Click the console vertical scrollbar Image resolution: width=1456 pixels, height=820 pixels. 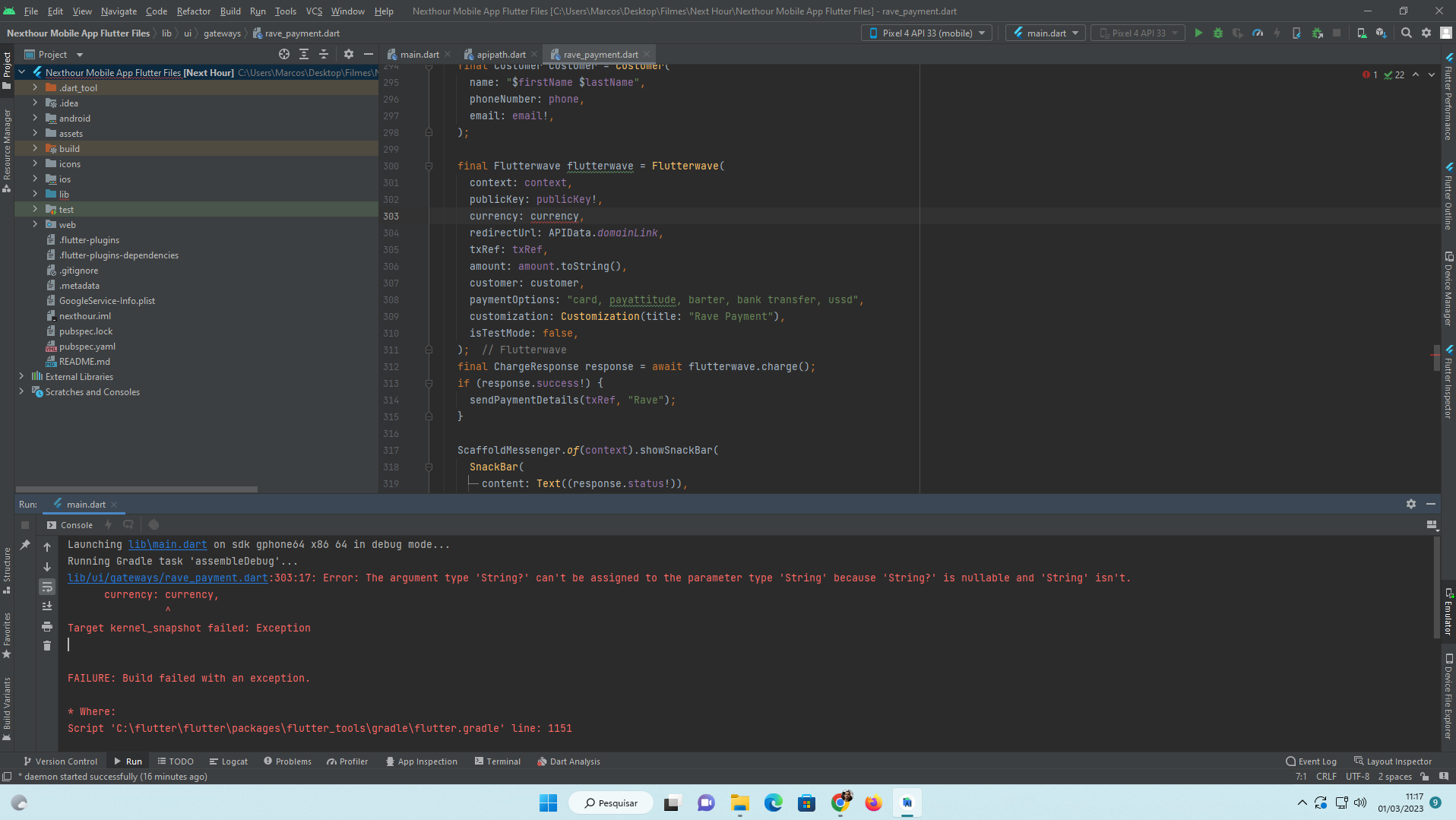coord(1435,589)
